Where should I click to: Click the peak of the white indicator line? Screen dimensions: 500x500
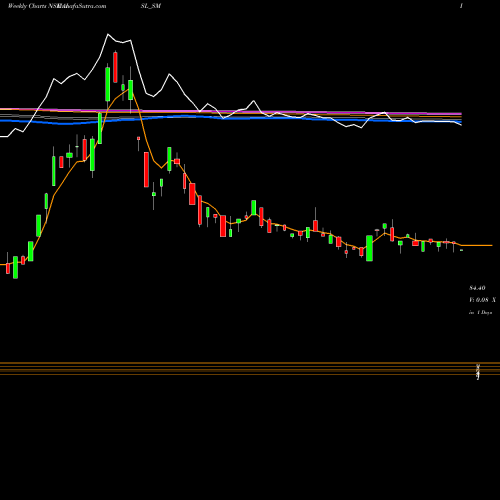tap(108, 34)
